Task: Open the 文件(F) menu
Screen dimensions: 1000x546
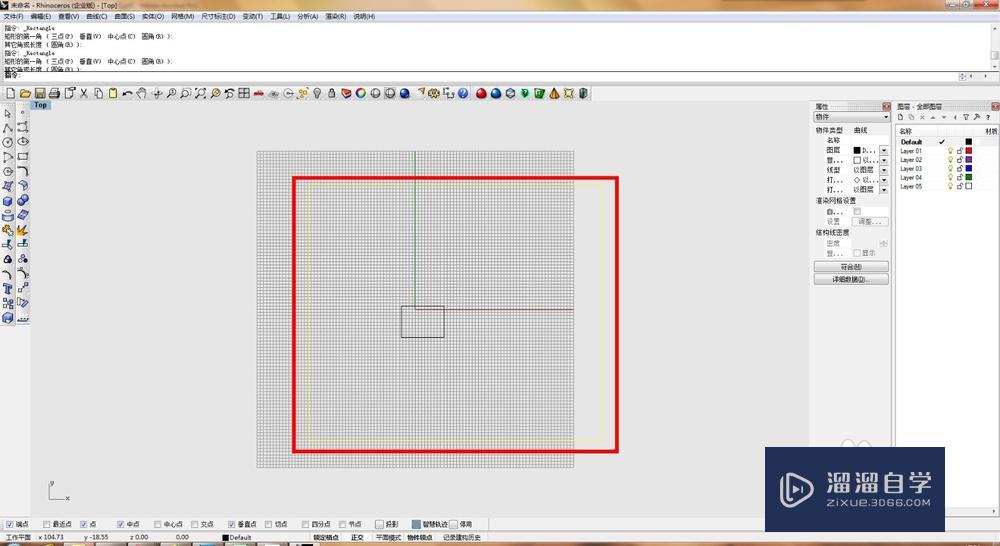Action: click(x=13, y=17)
